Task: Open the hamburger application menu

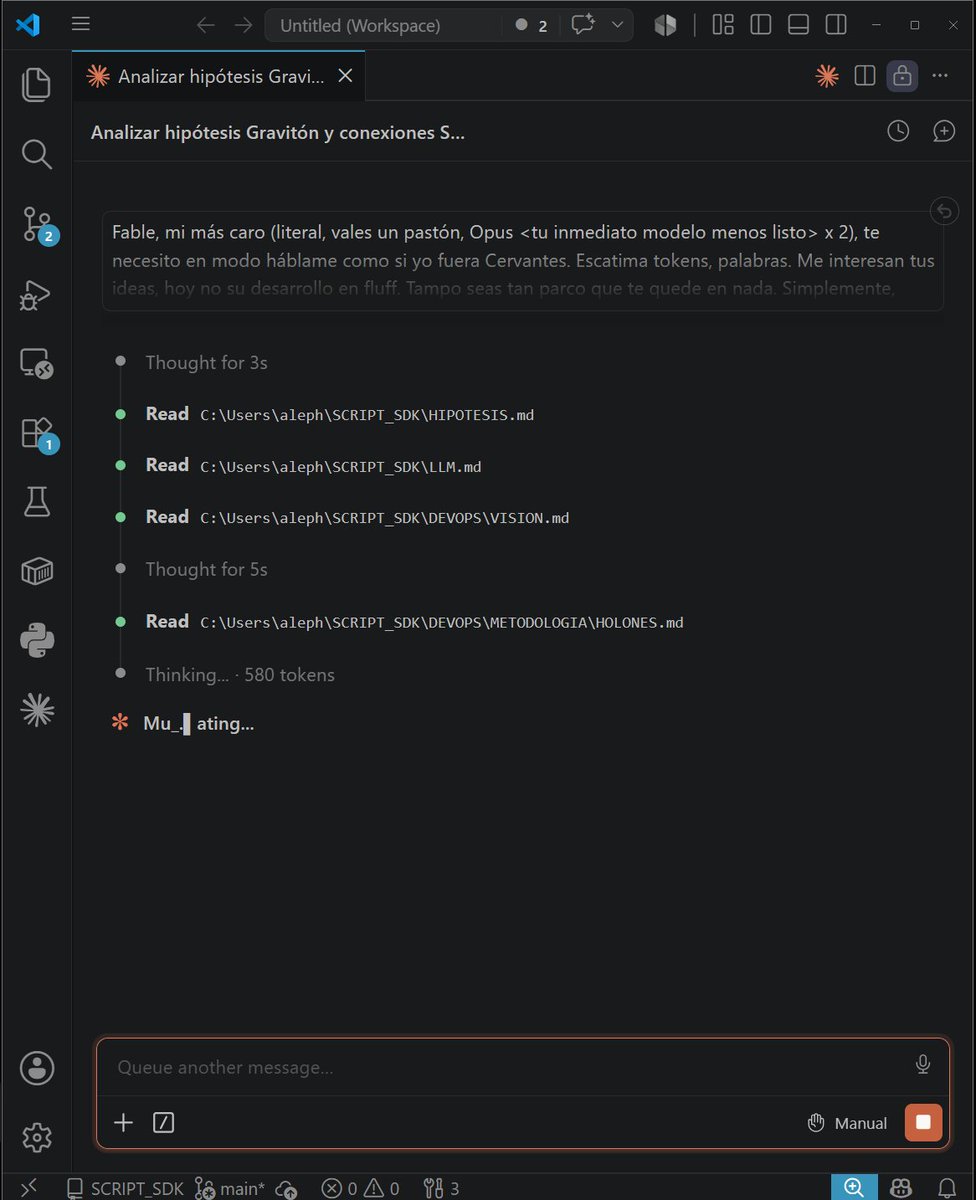Action: (x=81, y=25)
